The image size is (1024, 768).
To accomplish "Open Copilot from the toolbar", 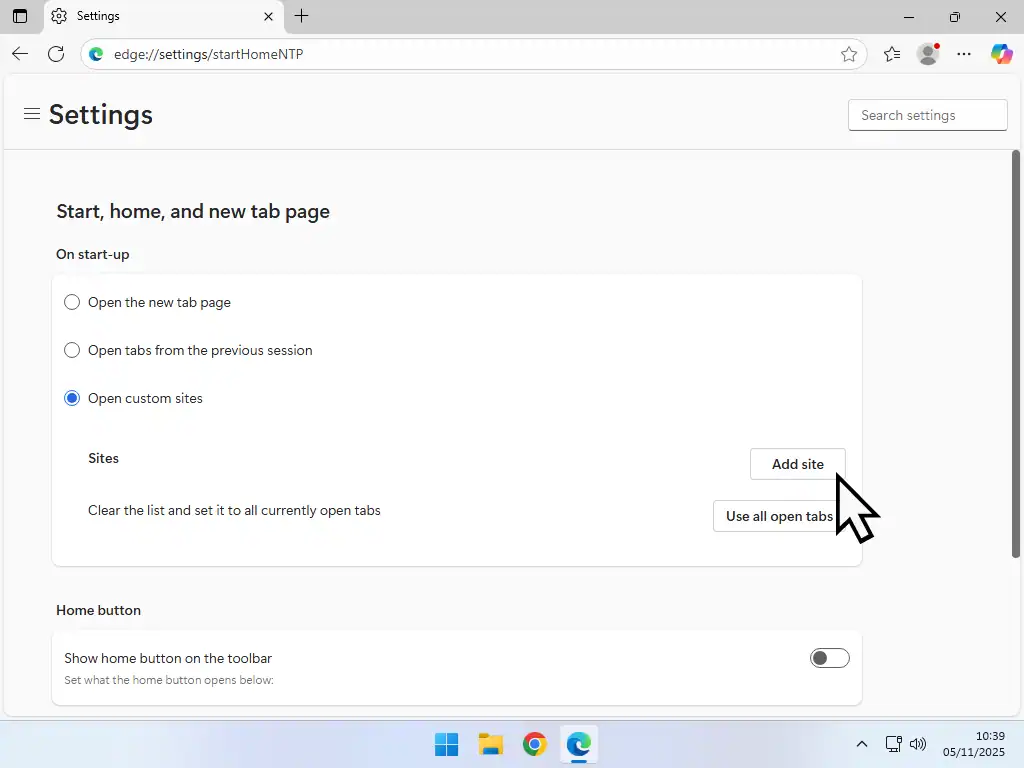I will (1001, 54).
